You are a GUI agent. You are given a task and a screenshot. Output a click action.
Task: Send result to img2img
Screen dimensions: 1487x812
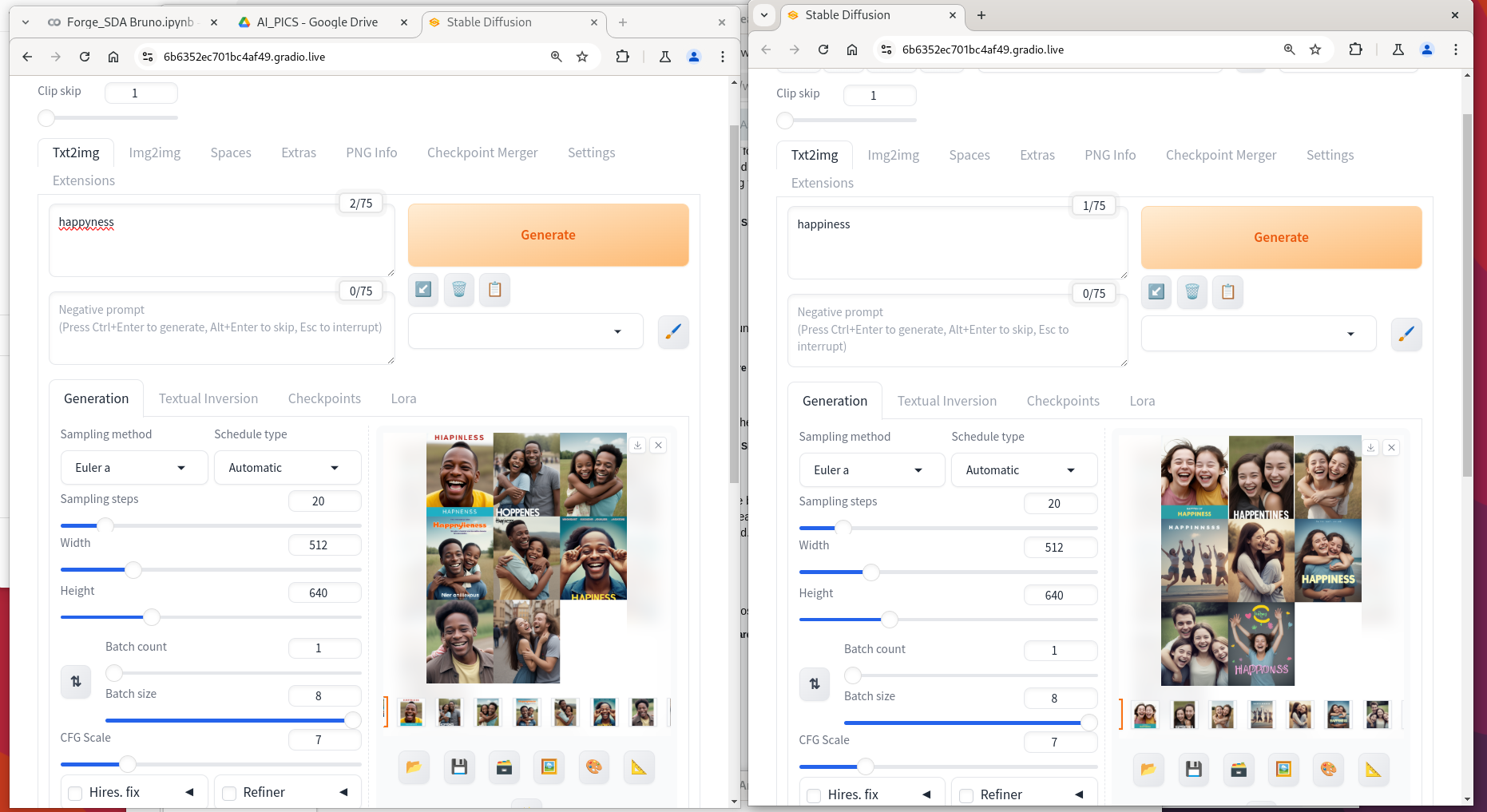[x=549, y=766]
